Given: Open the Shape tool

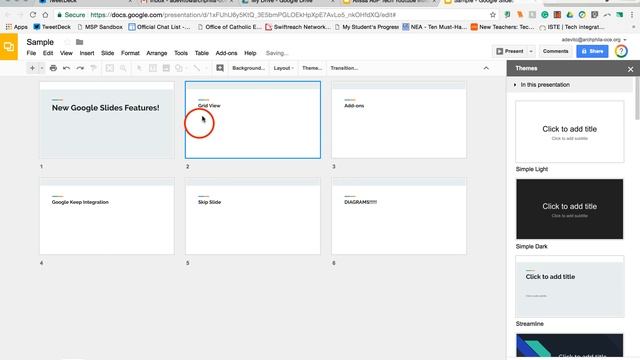Looking at the screenshot, I should 179,68.
